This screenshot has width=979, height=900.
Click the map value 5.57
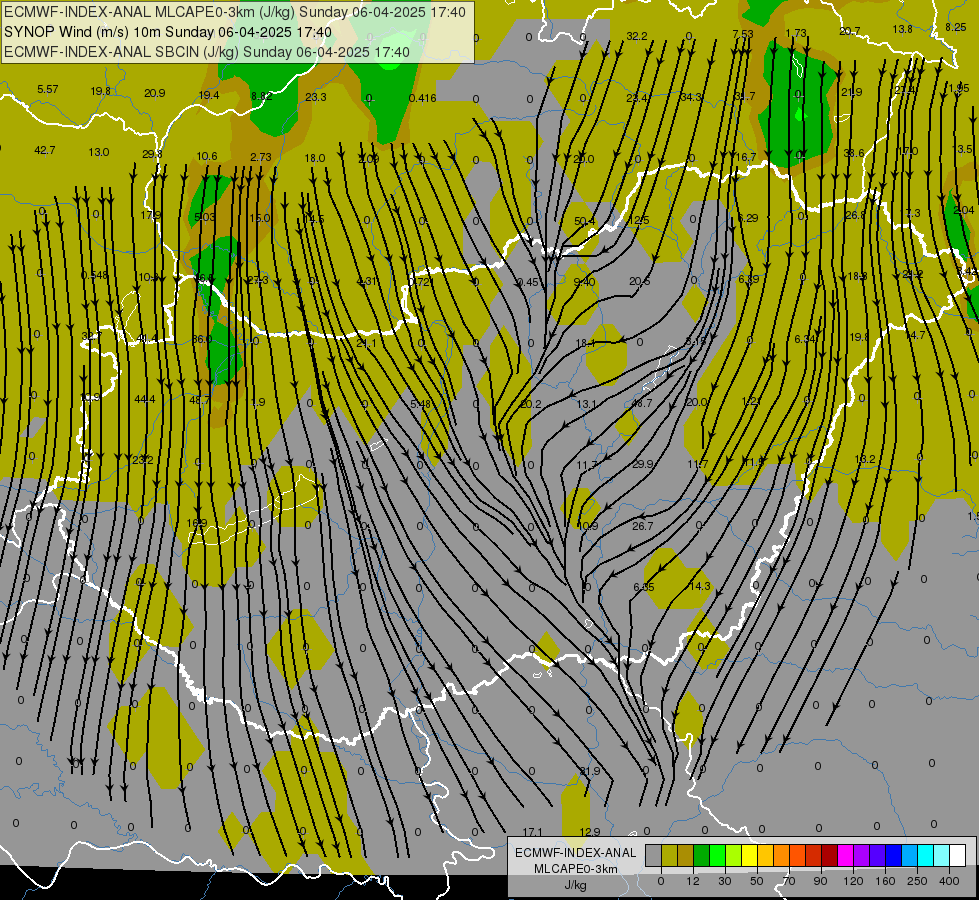tap(47, 89)
